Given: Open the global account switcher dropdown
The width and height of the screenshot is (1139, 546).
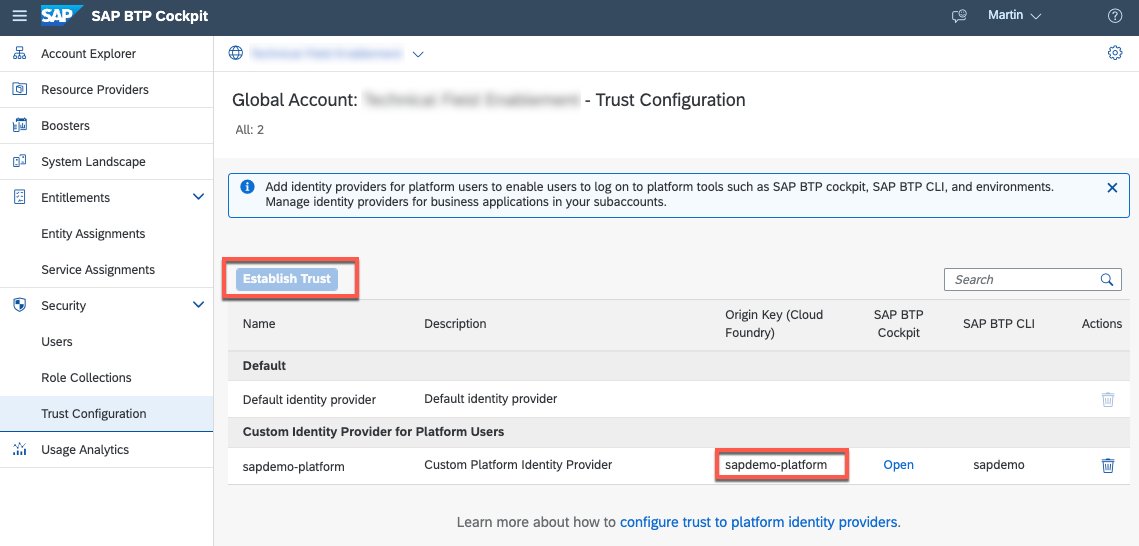Looking at the screenshot, I should pos(418,54).
